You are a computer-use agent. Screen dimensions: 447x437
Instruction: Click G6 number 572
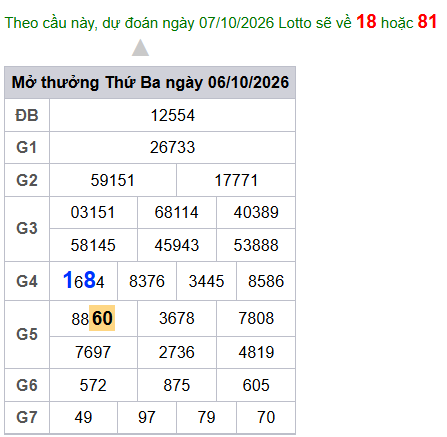pos(93,385)
